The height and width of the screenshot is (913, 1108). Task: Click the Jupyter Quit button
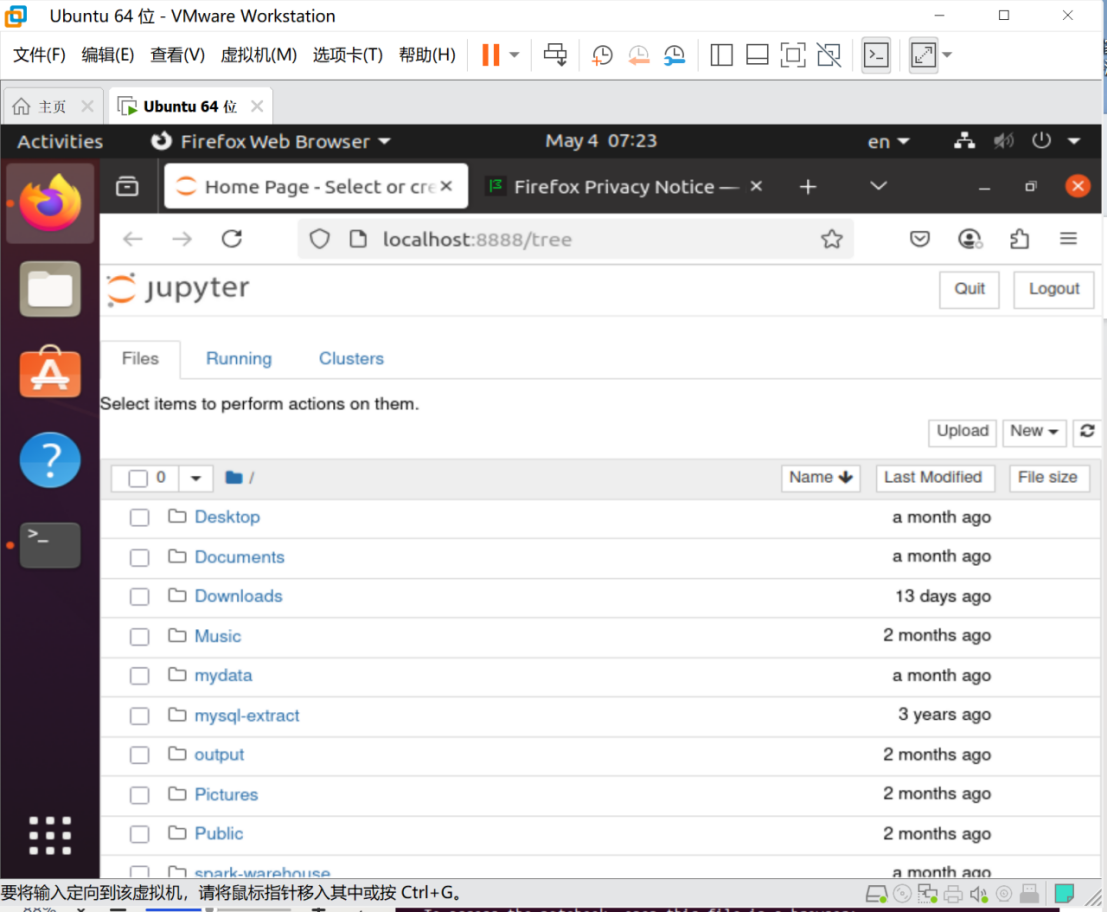pyautogui.click(x=969, y=289)
